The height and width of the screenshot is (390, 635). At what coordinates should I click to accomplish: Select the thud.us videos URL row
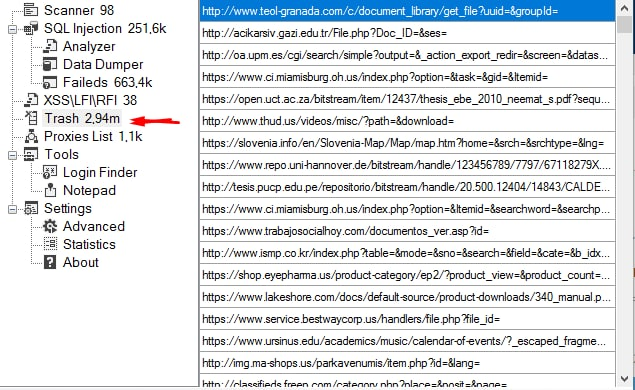(407, 121)
